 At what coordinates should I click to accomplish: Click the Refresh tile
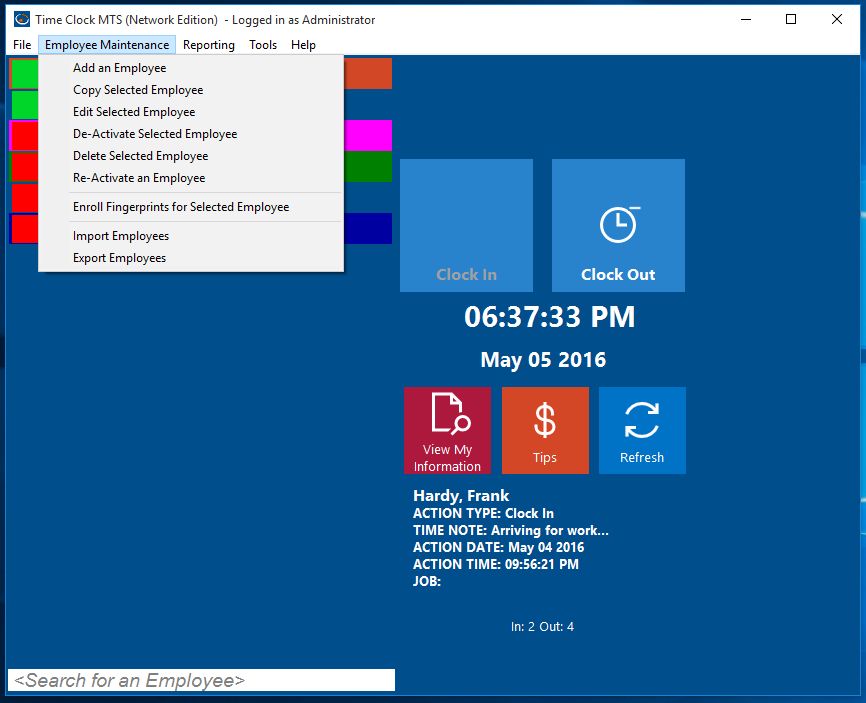[642, 430]
